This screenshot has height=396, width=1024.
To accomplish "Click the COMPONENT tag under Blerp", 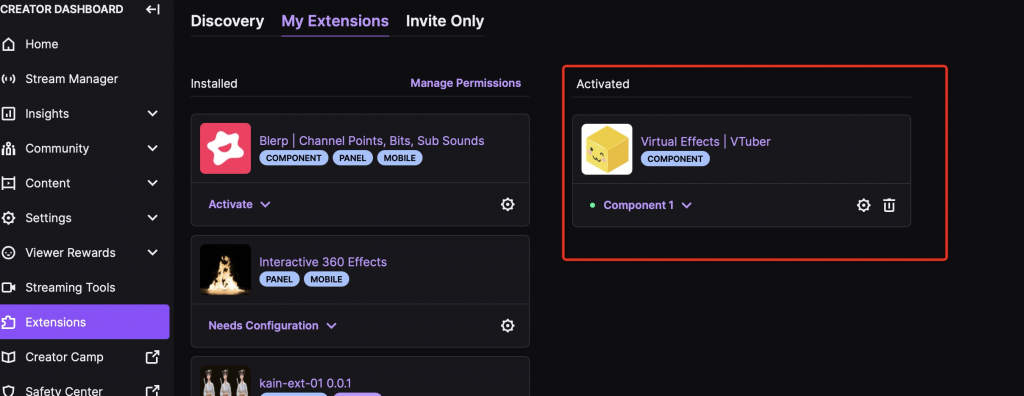I will [x=294, y=158].
